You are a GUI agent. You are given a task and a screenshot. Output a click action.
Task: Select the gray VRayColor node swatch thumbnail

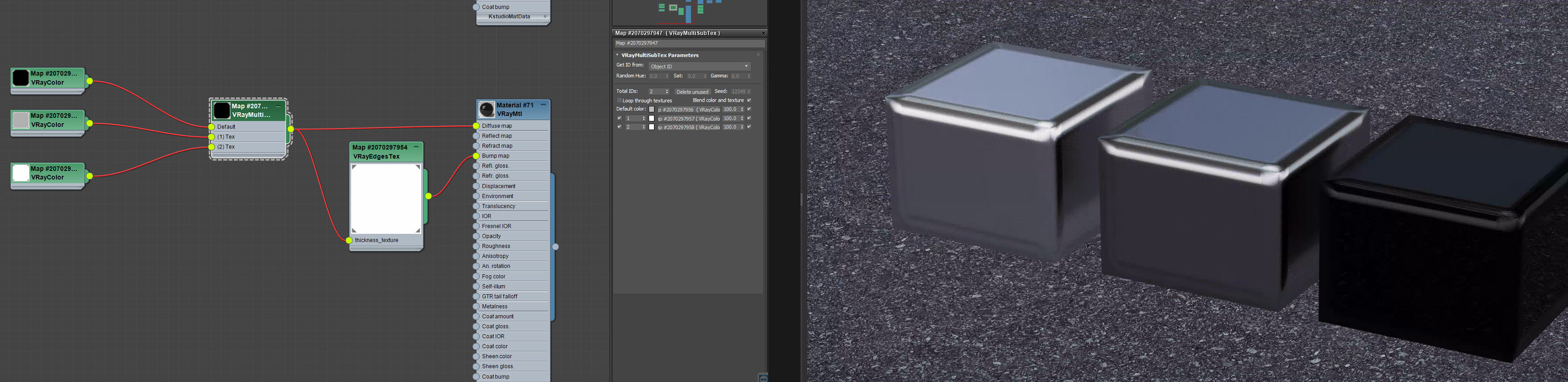coord(21,120)
